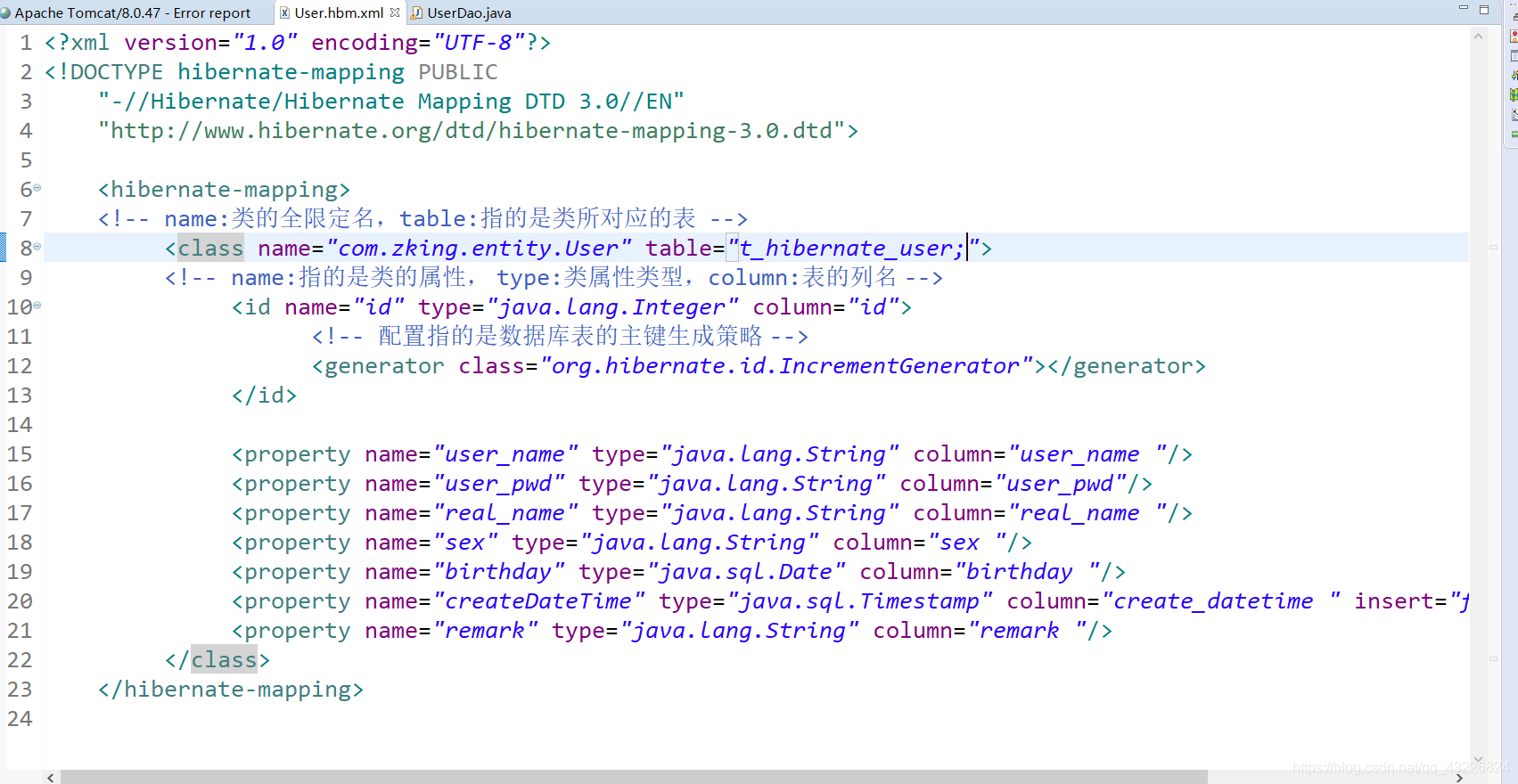Viewport: 1518px width, 784px height.
Task: Click the "org.hibernate.id.IncrementGenerator" class value
Action: [x=786, y=365]
